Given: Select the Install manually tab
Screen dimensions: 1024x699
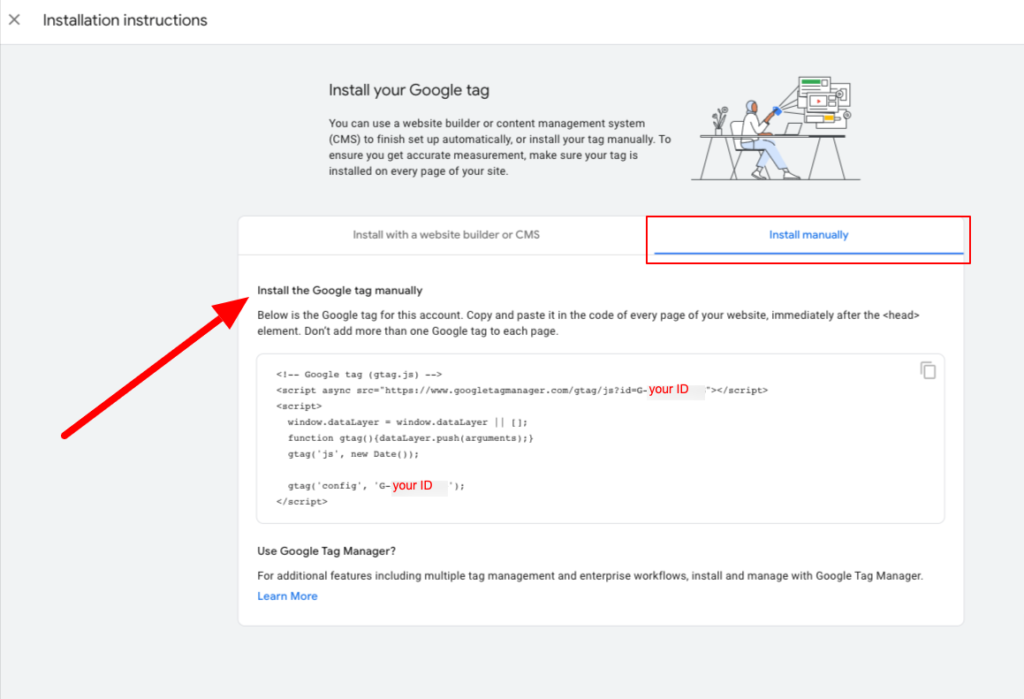Looking at the screenshot, I should [808, 235].
